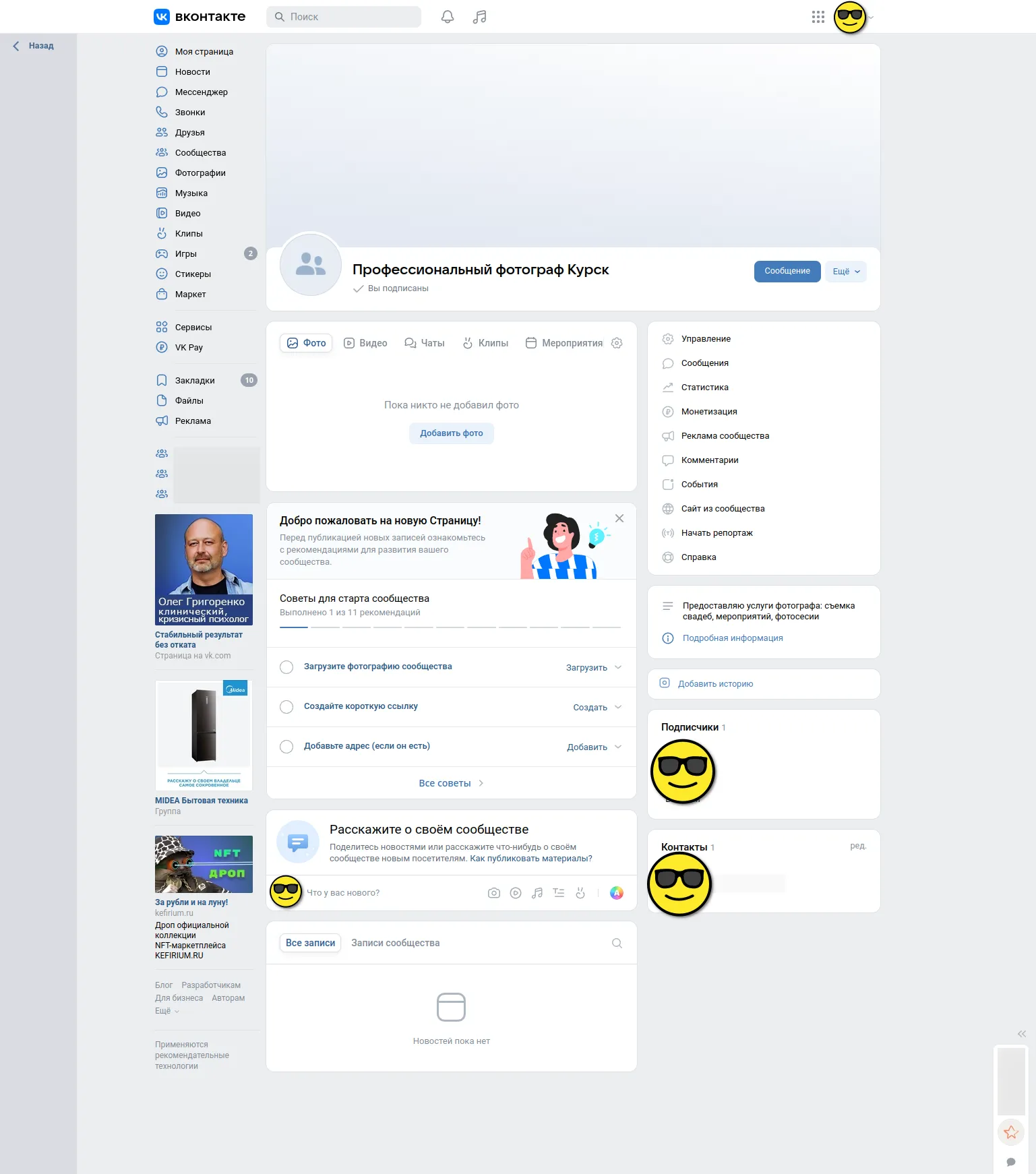The height and width of the screenshot is (1174, 1036).
Task: Open Игры in left sidebar
Action: point(206,254)
